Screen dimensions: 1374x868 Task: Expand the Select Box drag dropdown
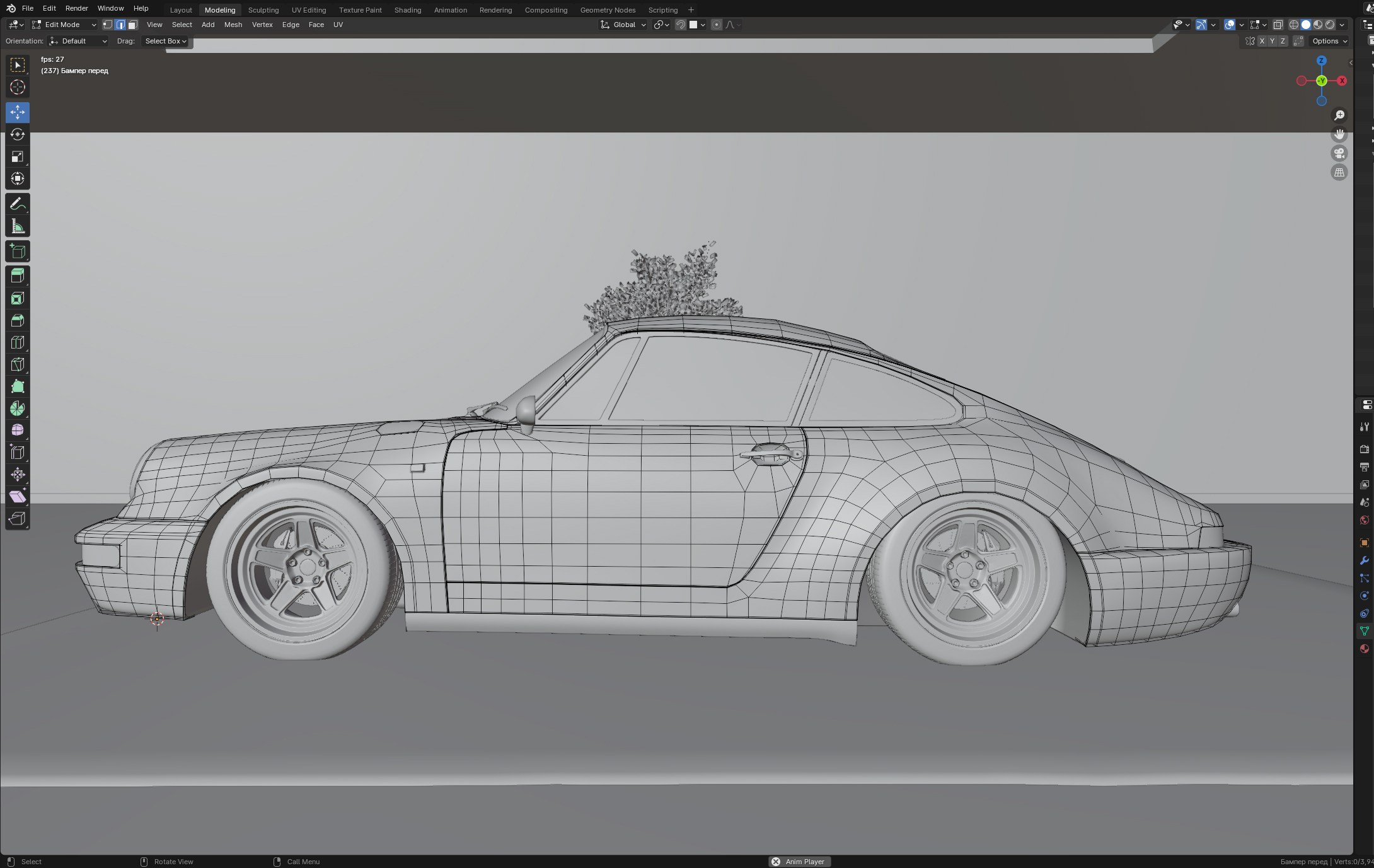point(165,41)
